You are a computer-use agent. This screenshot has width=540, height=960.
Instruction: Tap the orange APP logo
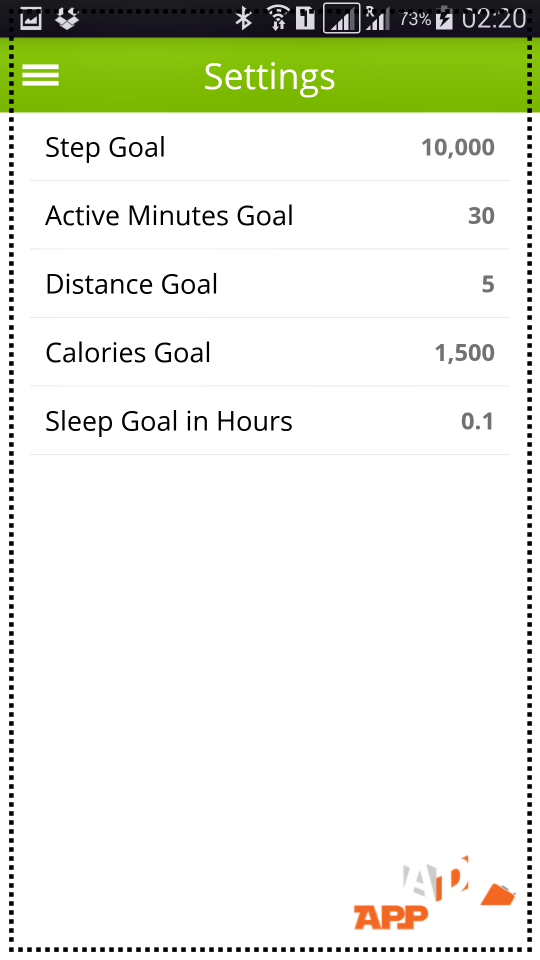pos(434,893)
